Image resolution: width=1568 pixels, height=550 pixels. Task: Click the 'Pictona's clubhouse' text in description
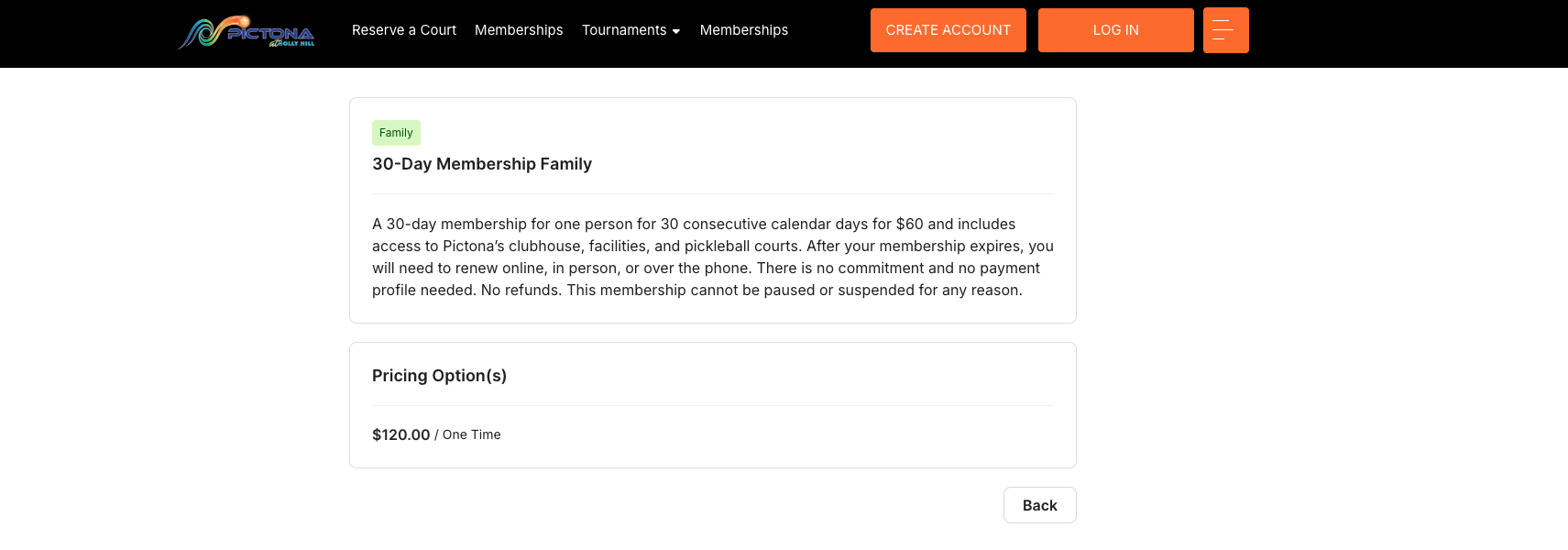tap(511, 246)
